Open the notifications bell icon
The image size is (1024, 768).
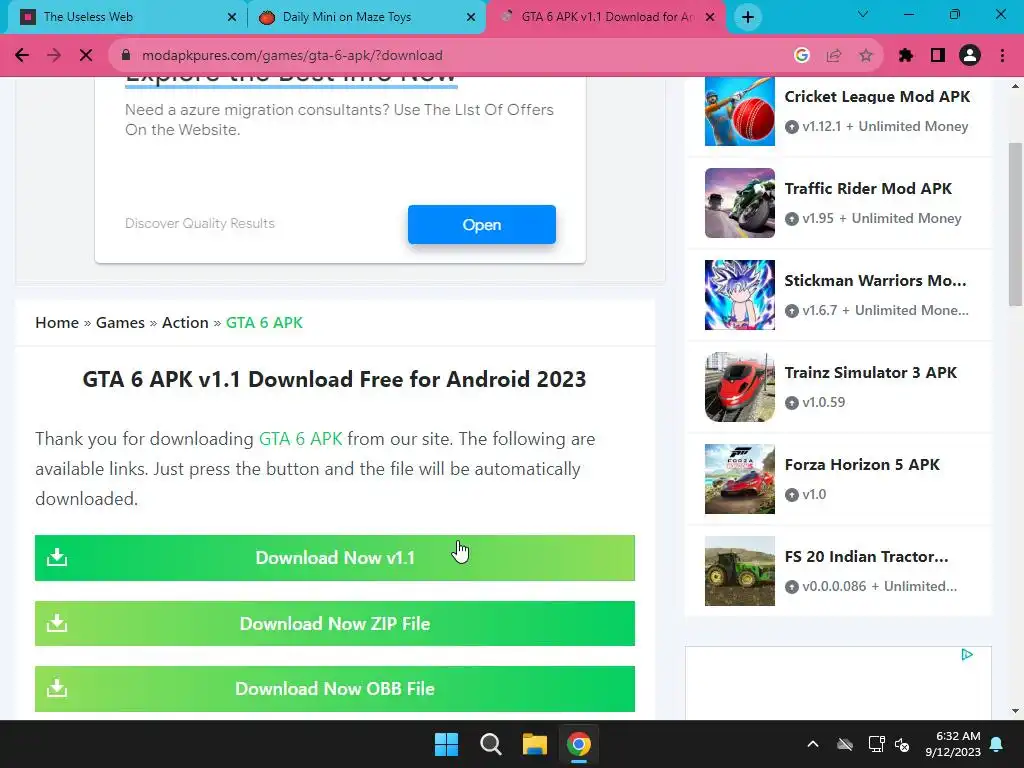tap(997, 744)
